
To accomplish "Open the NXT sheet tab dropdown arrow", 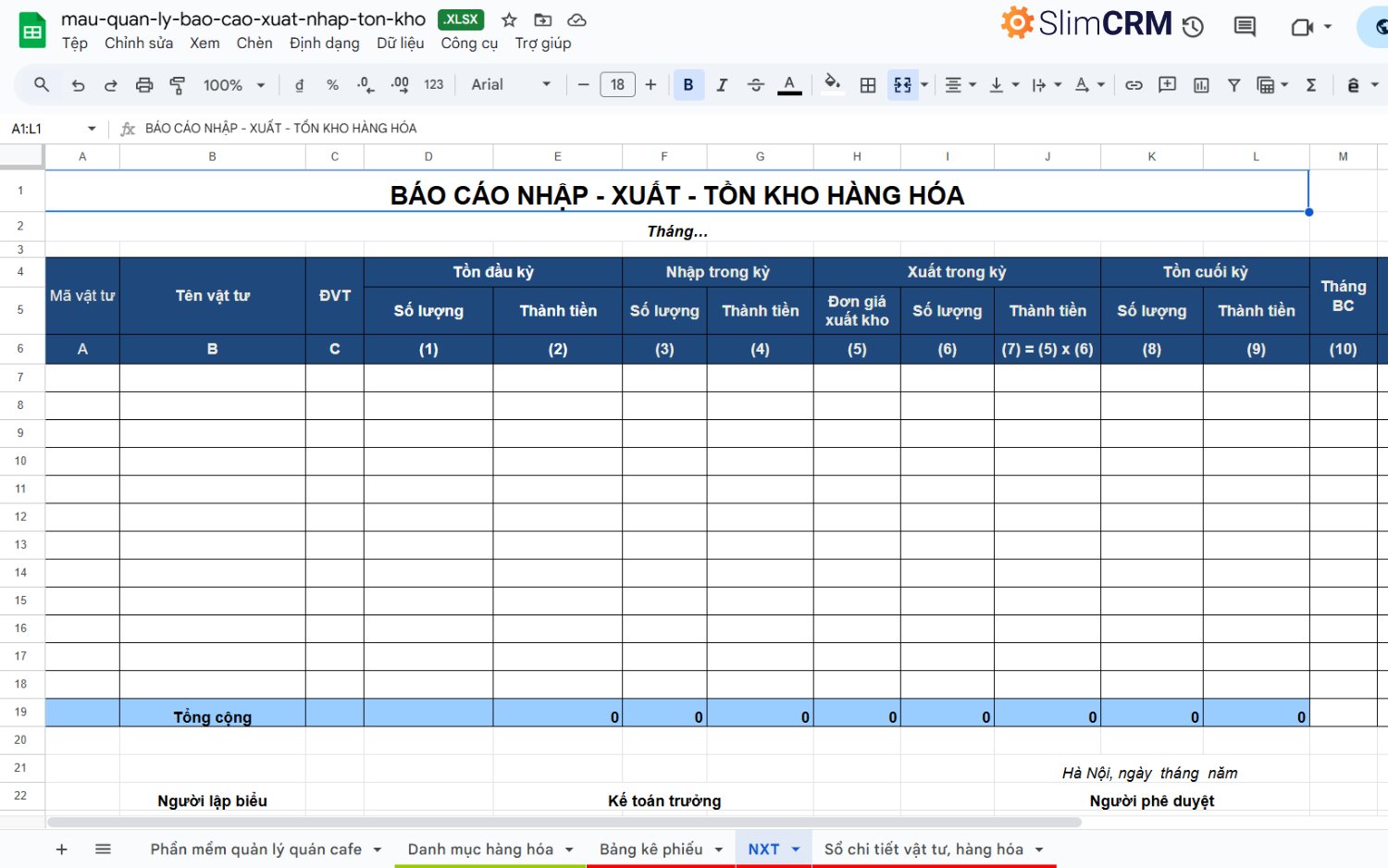I will tap(796, 849).
